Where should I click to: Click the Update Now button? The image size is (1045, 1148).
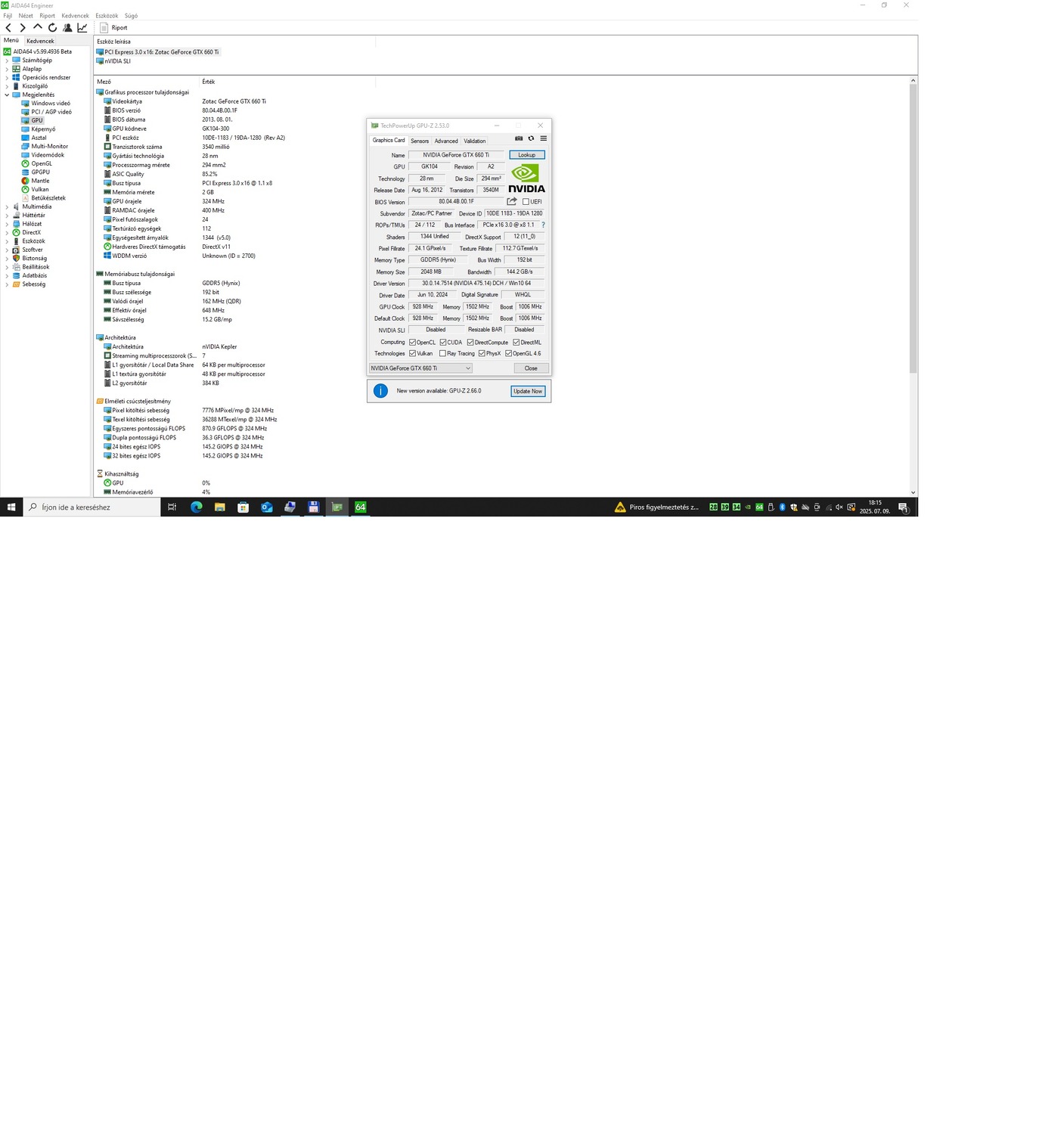528,391
